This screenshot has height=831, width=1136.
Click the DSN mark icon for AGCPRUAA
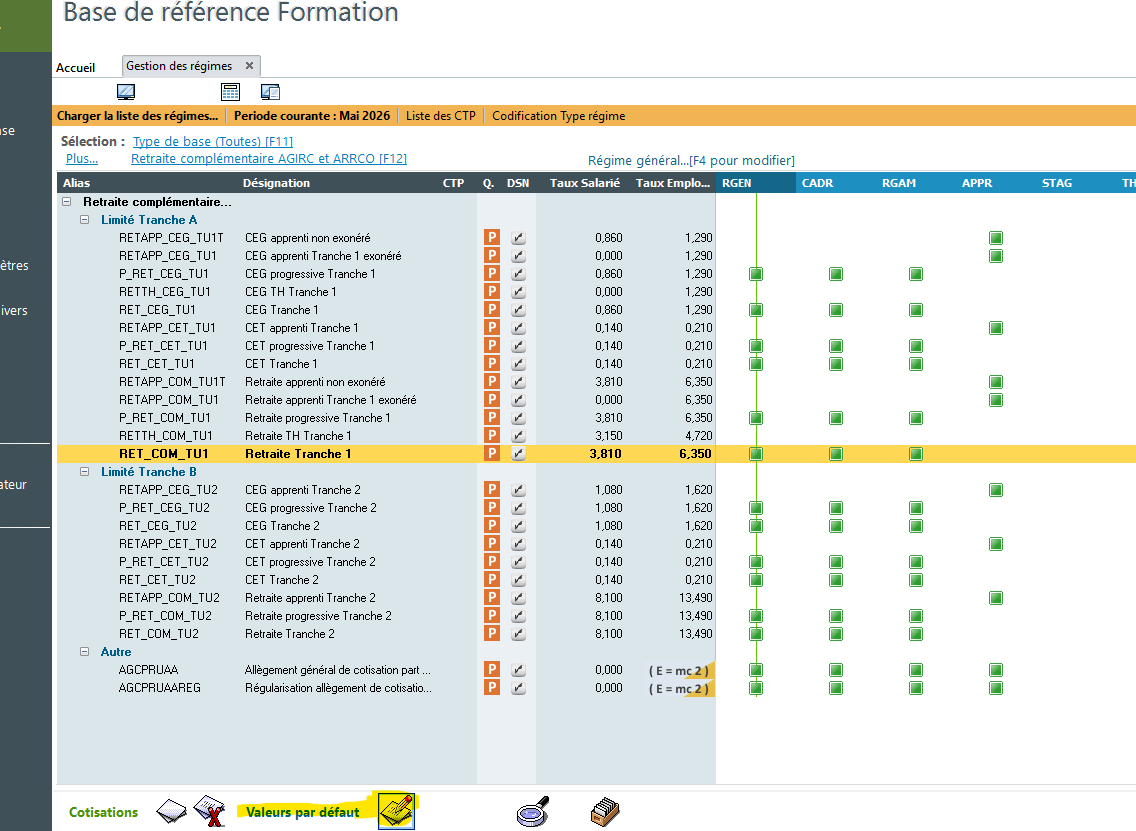(x=518, y=669)
